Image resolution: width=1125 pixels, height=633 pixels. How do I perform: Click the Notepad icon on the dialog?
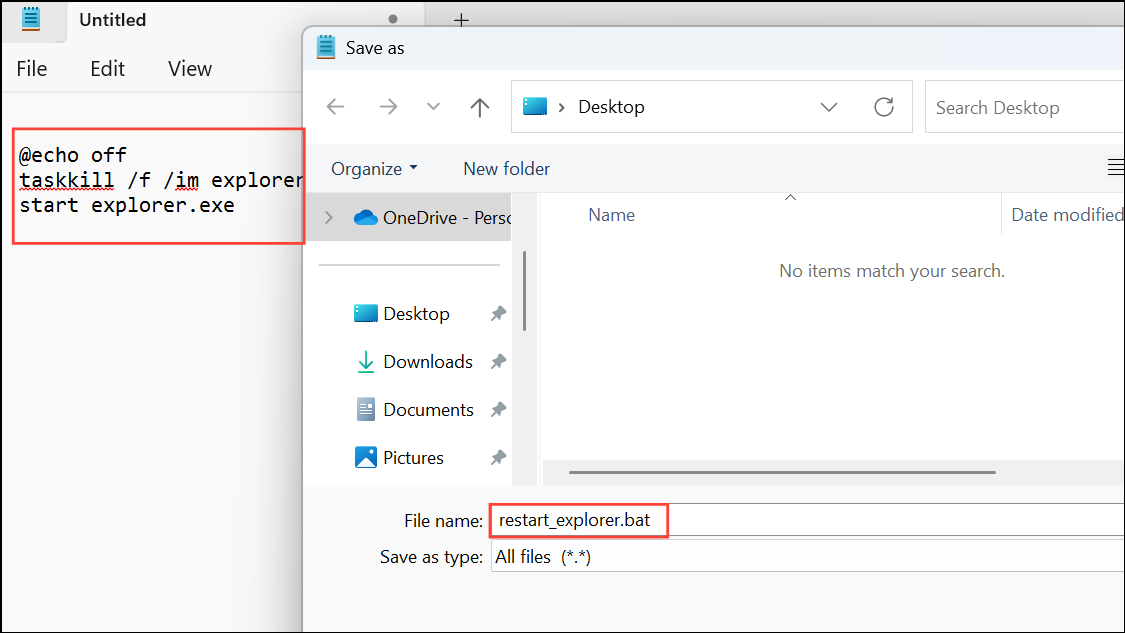(x=325, y=47)
